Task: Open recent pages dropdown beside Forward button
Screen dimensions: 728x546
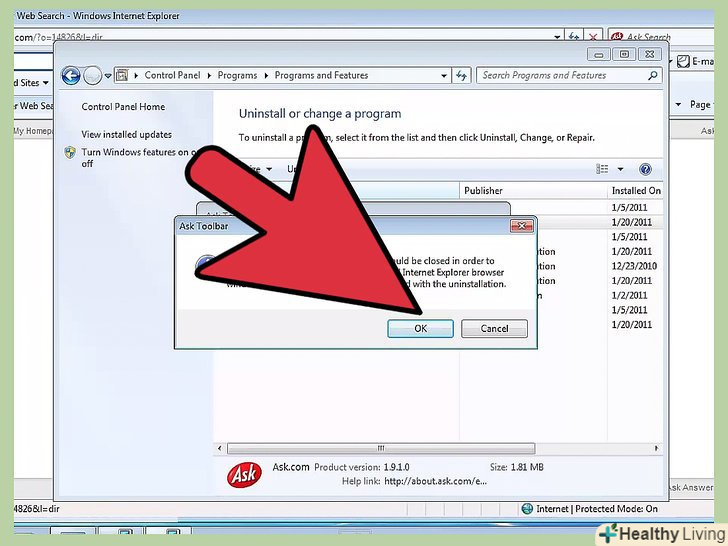Action: (x=108, y=76)
